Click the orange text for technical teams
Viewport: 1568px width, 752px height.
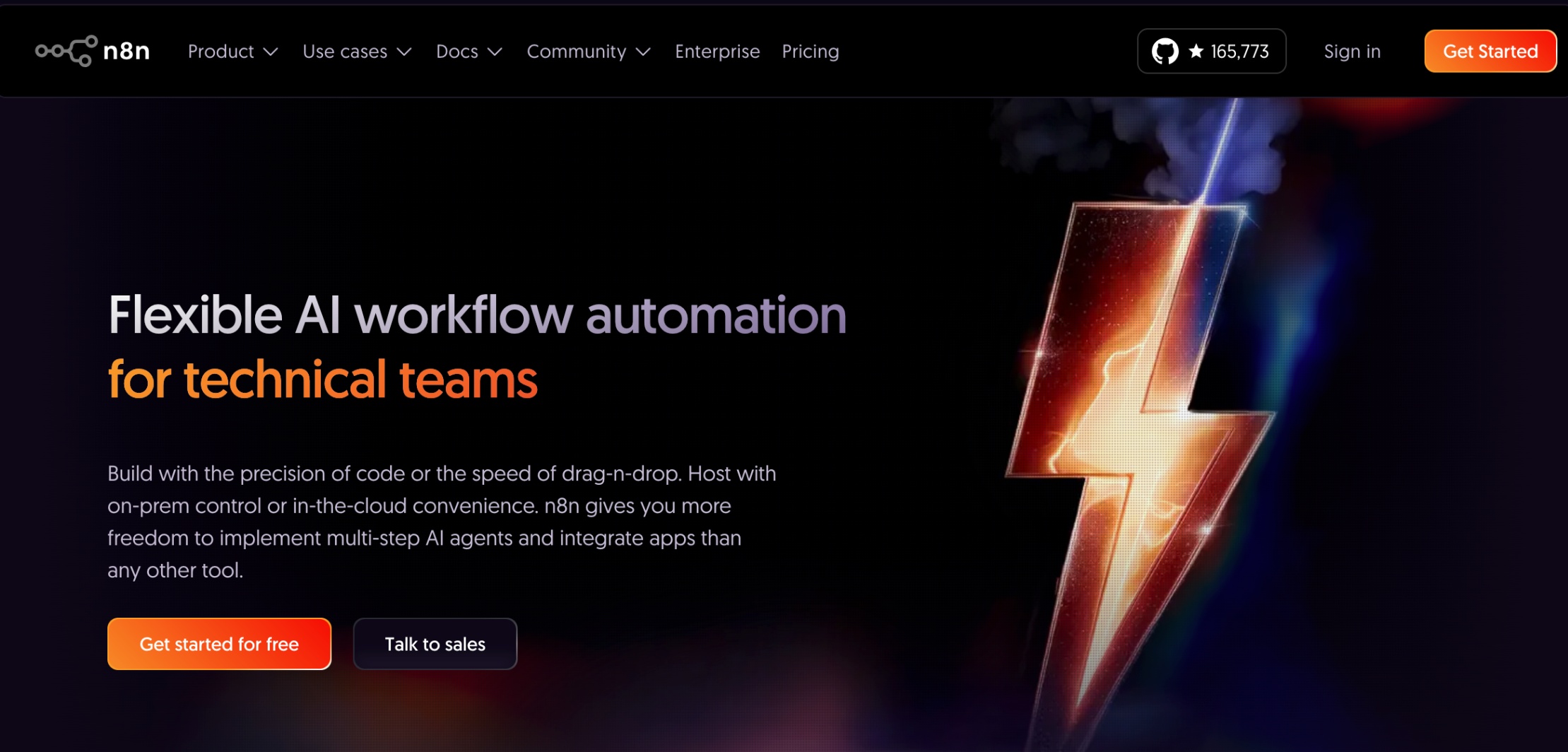tap(322, 380)
